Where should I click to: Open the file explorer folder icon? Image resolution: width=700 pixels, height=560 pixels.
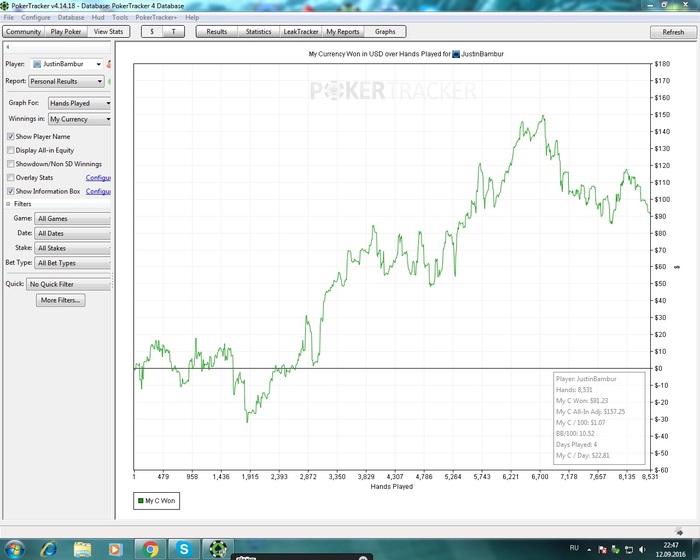click(x=82, y=549)
